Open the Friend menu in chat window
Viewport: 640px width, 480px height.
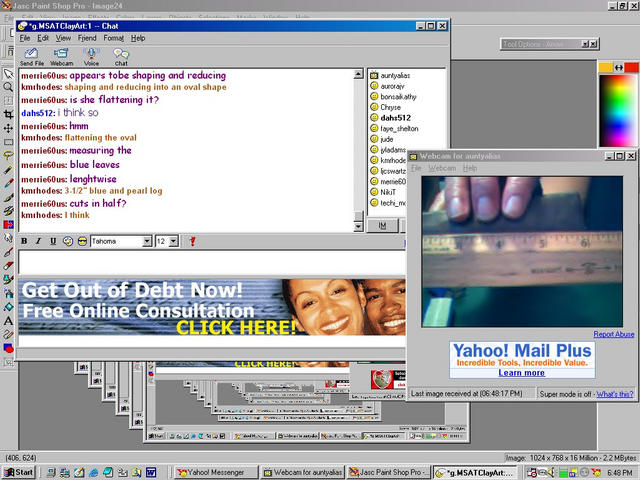click(87, 38)
